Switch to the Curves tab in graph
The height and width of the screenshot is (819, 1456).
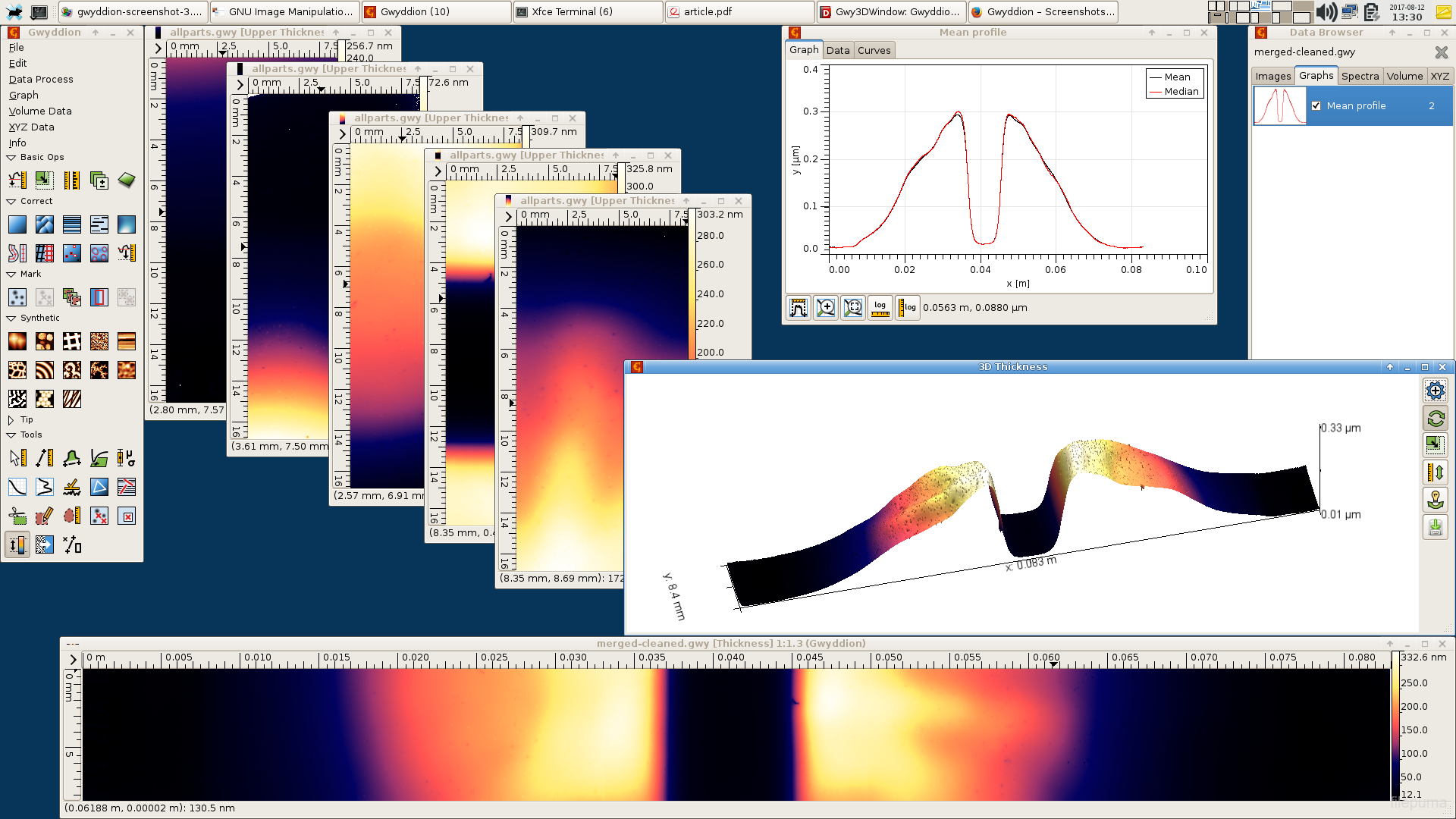[874, 50]
